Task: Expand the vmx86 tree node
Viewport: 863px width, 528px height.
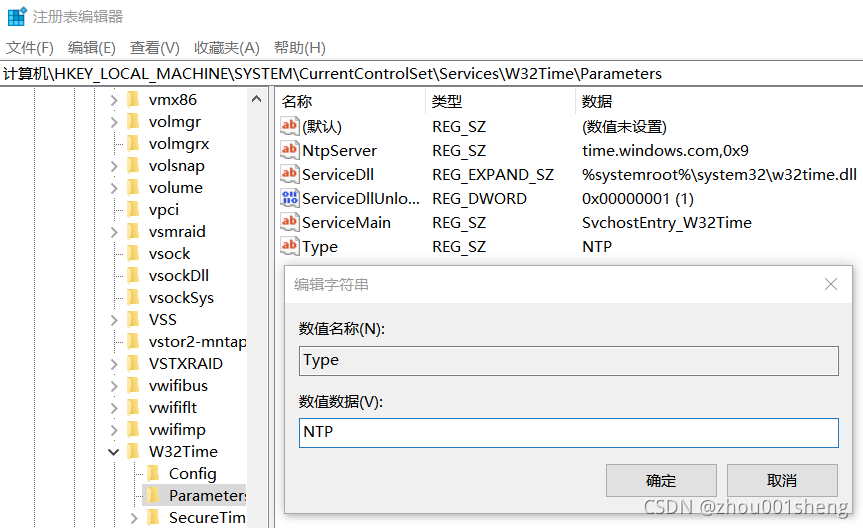Action: click(113, 100)
